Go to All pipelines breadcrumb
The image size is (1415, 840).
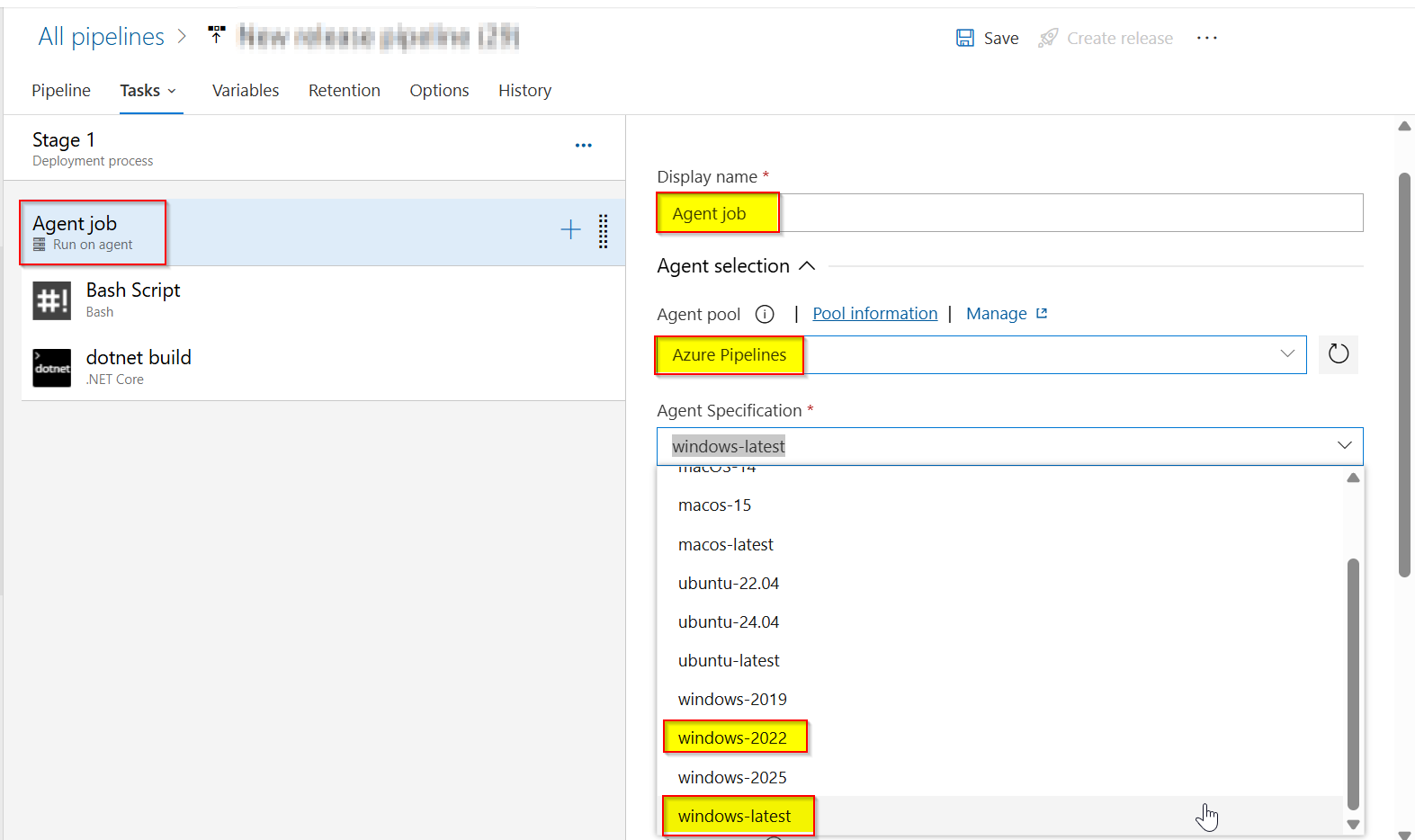tap(101, 36)
